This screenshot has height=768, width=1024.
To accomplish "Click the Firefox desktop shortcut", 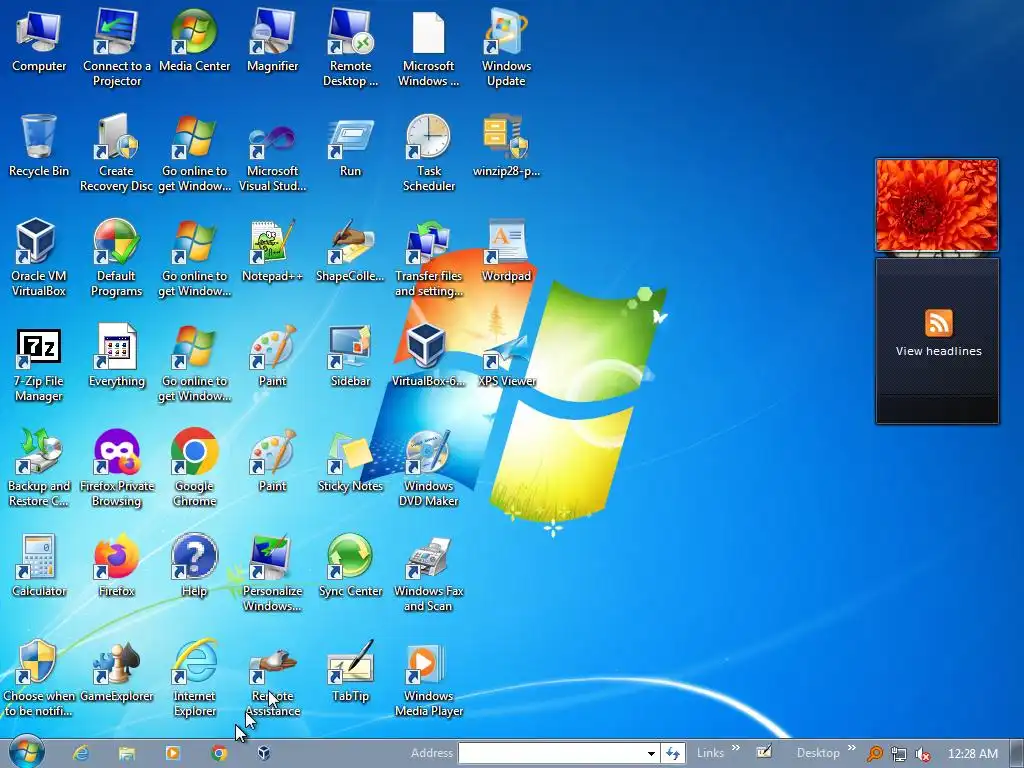I will click(116, 567).
